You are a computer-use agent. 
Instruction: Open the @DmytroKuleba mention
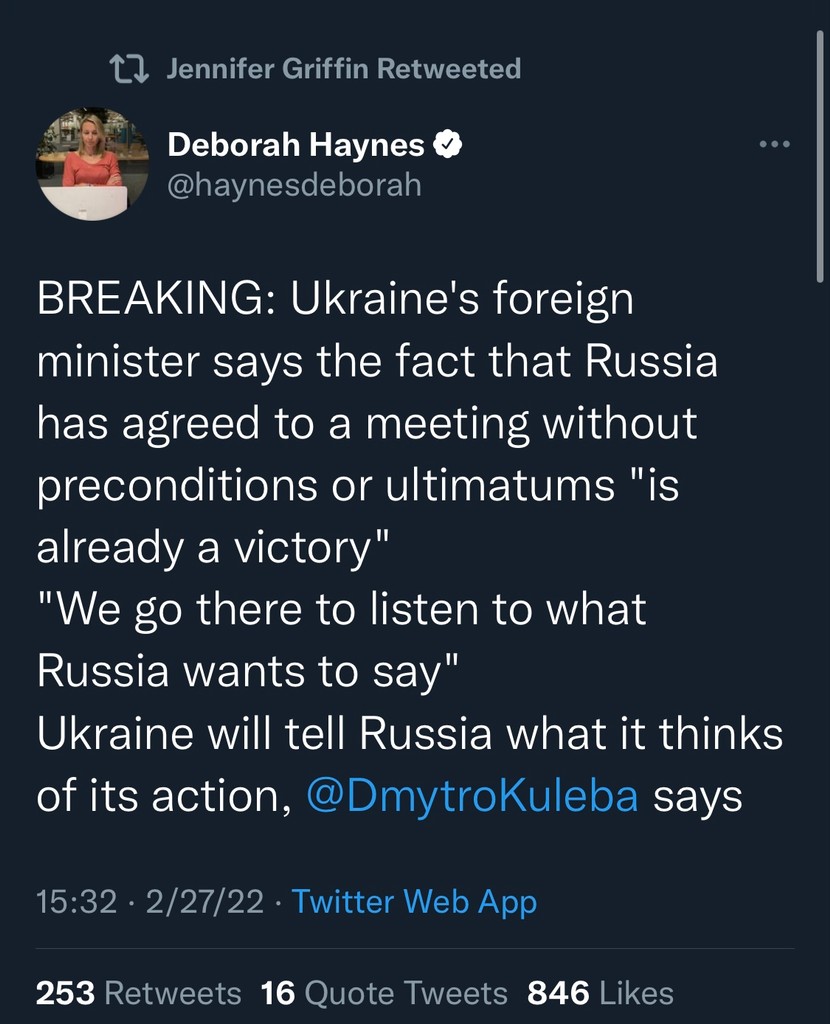coord(472,796)
